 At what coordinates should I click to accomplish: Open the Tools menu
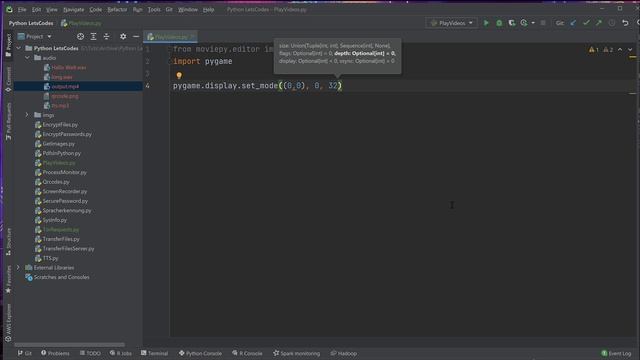(x=154, y=9)
